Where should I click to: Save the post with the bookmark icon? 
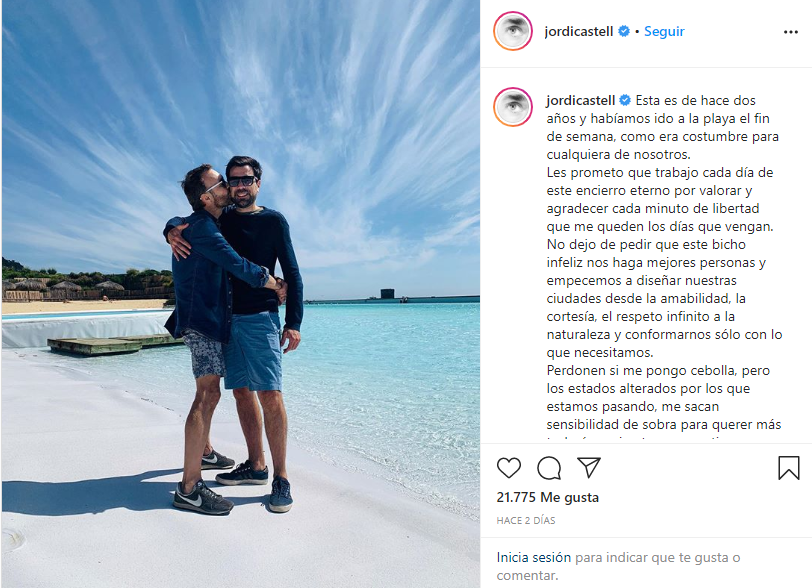pos(789,468)
